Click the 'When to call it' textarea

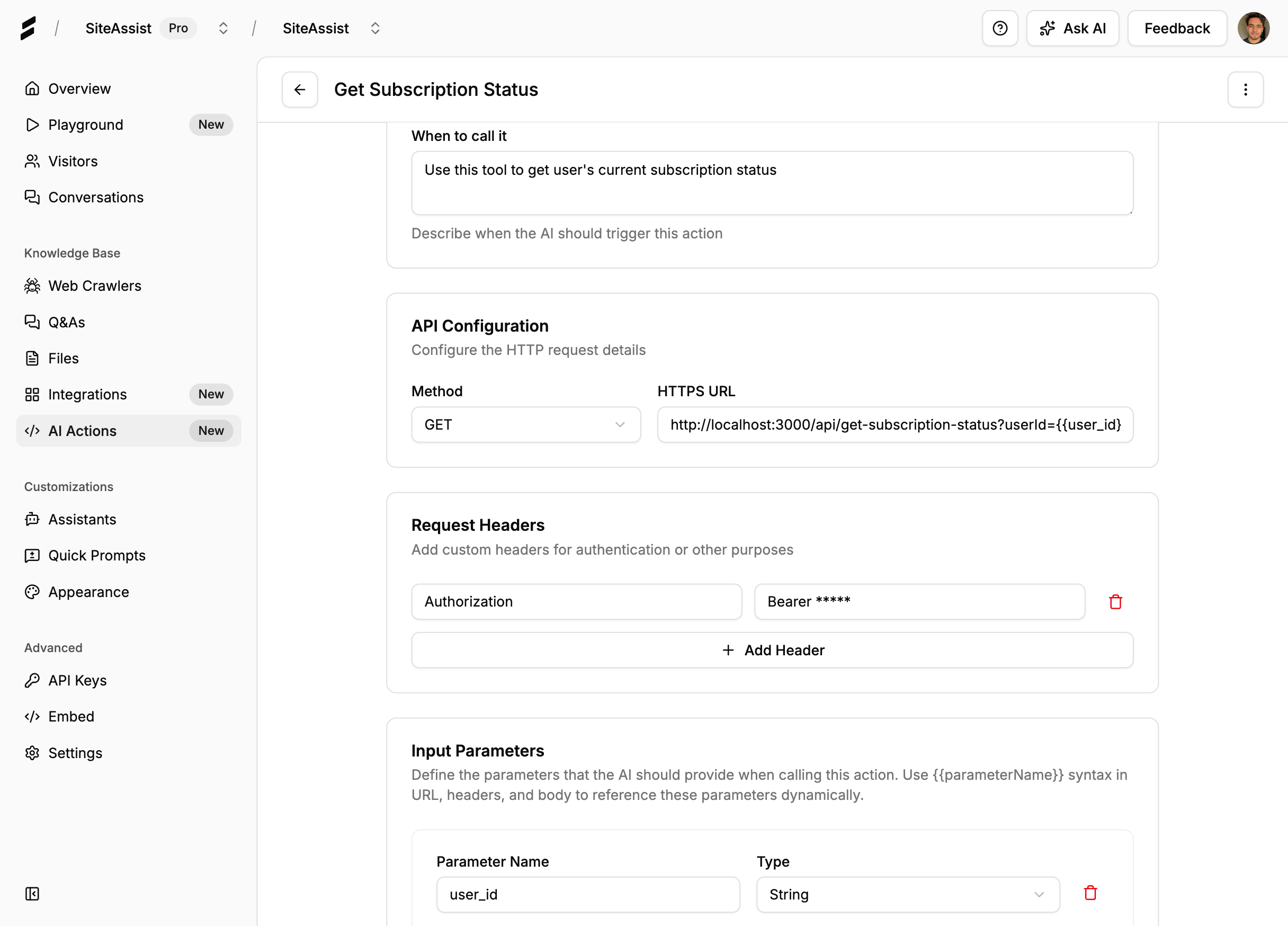click(x=772, y=183)
